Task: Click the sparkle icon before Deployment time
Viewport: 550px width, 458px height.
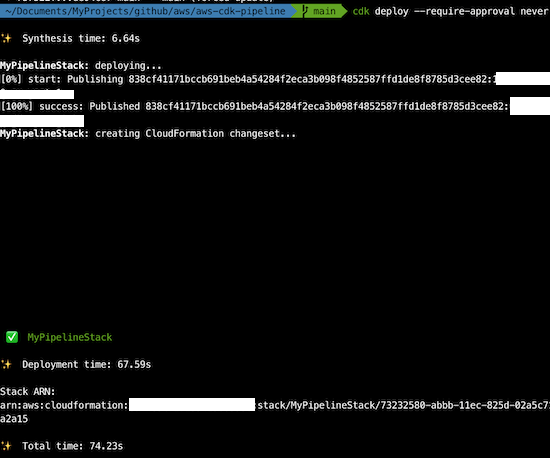Action: (6, 364)
